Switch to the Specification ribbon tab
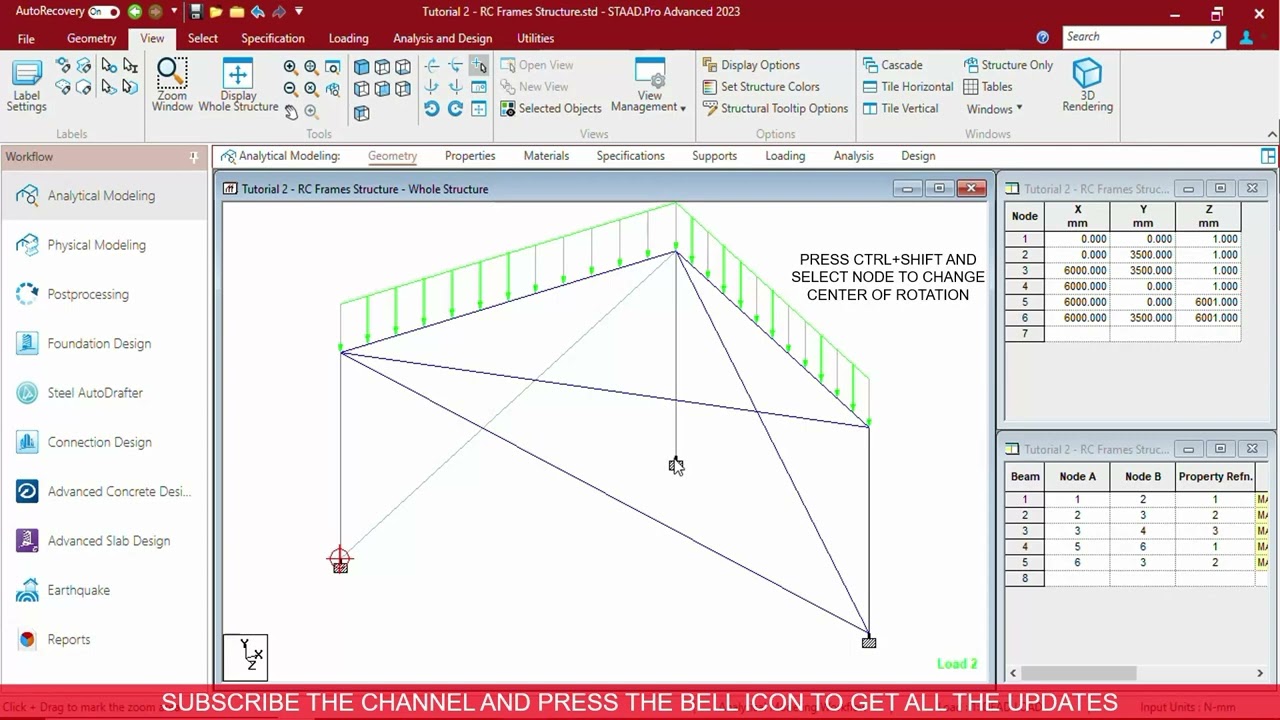Image resolution: width=1280 pixels, height=720 pixels. click(273, 38)
